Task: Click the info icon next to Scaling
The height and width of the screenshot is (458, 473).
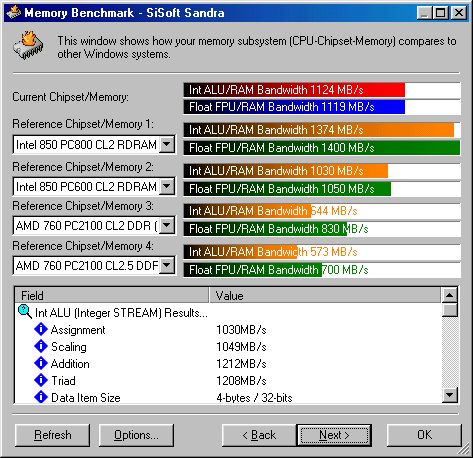Action: click(41, 346)
